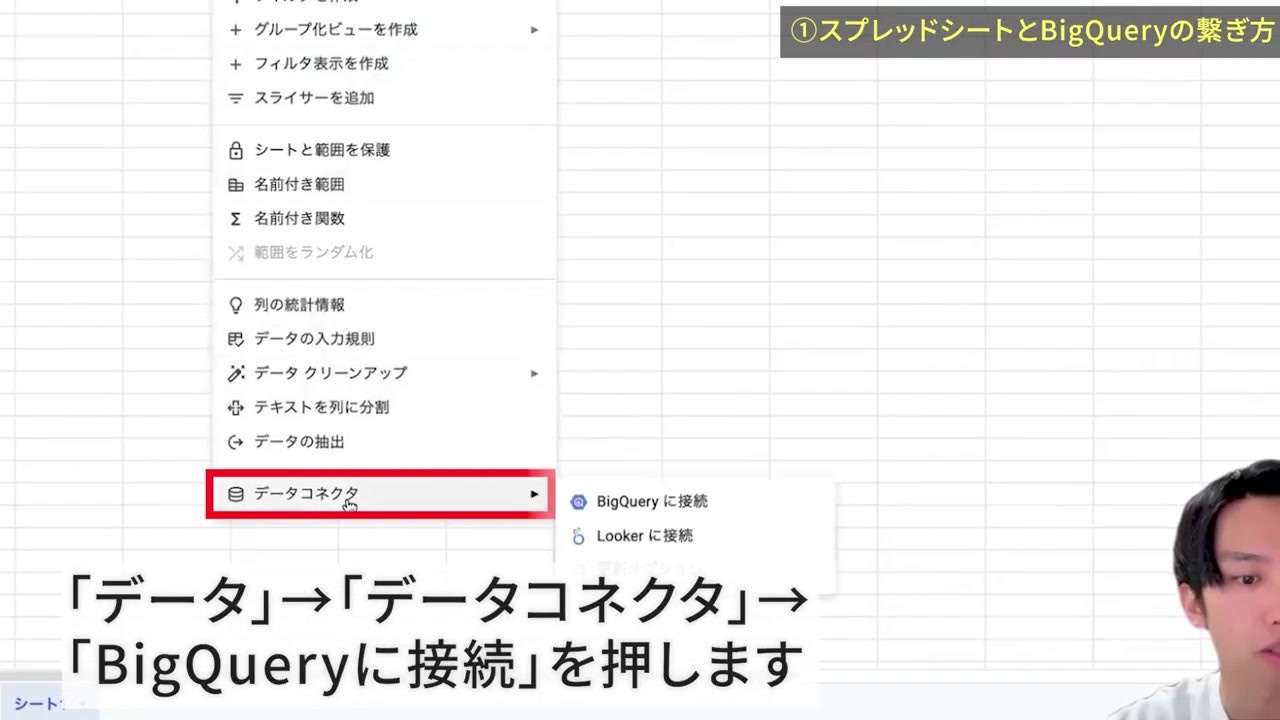Click the table icon beside 名前付き範囲
Viewport: 1280px width, 720px height.
click(236, 184)
